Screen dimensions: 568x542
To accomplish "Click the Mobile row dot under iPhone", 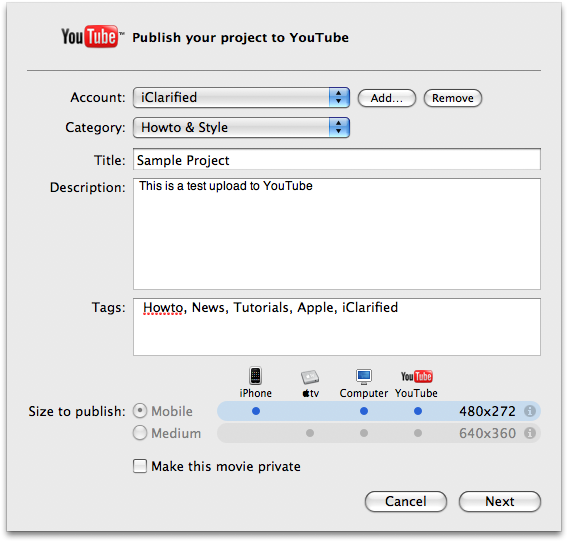I will 256,411.
